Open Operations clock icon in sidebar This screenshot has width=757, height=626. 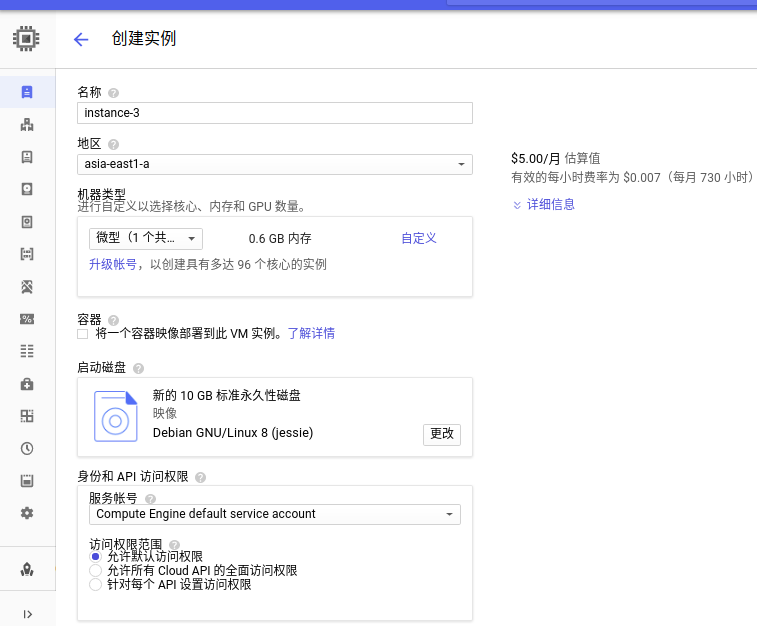click(27, 448)
